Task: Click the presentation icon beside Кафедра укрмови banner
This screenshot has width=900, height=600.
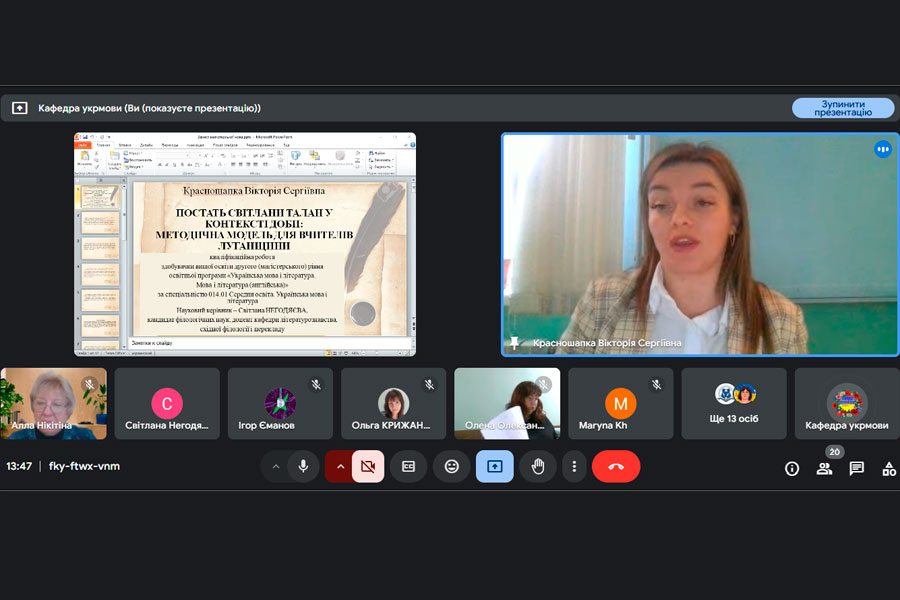Action: pos(20,108)
